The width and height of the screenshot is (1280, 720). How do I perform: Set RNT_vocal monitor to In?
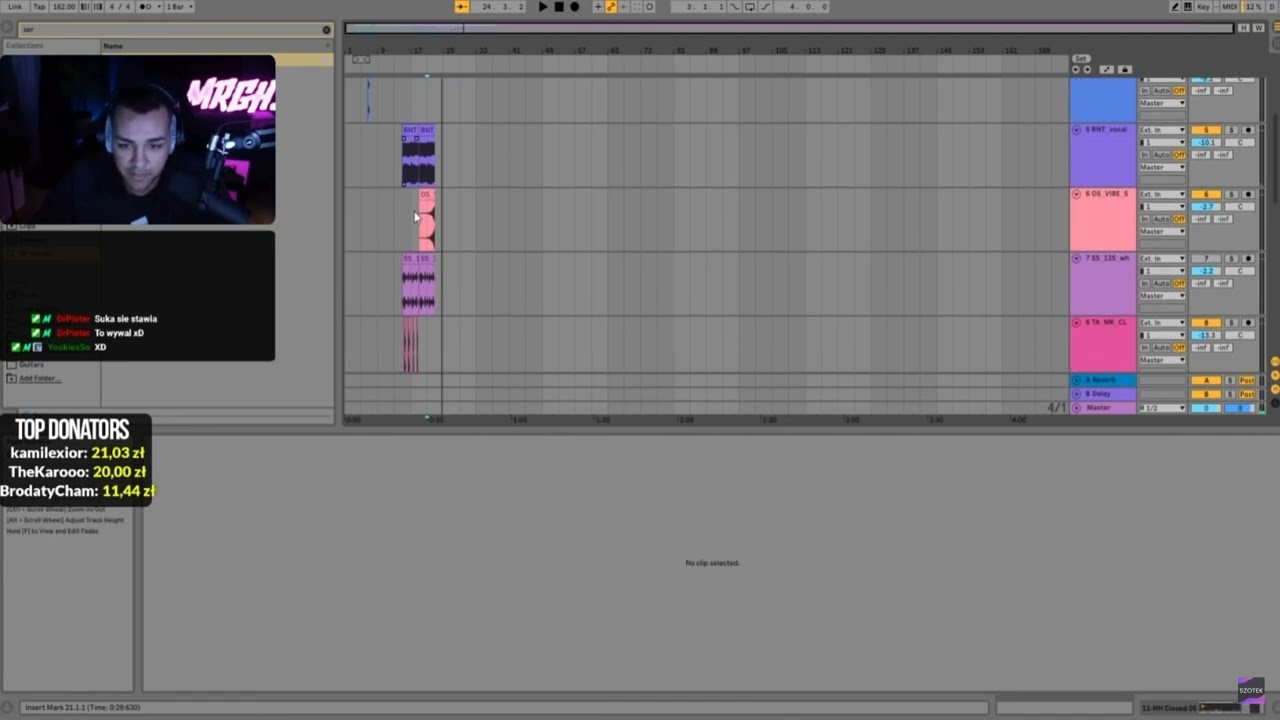1145,154
